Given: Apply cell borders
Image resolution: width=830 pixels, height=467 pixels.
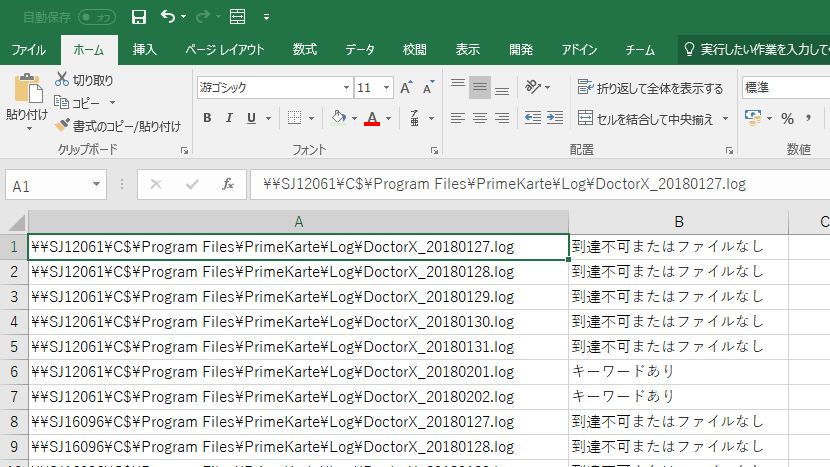Looking at the screenshot, I should coord(294,118).
